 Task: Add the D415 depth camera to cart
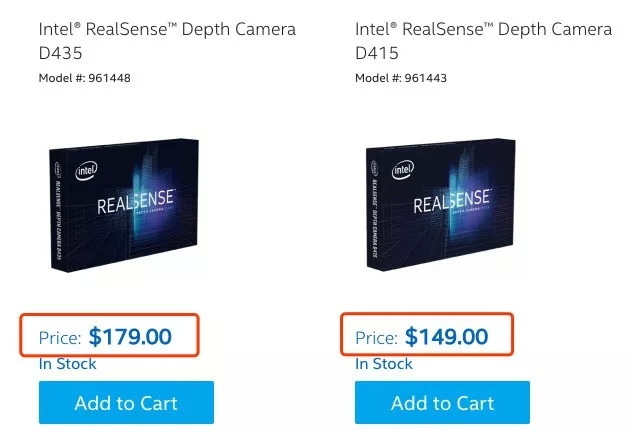[x=442, y=403]
